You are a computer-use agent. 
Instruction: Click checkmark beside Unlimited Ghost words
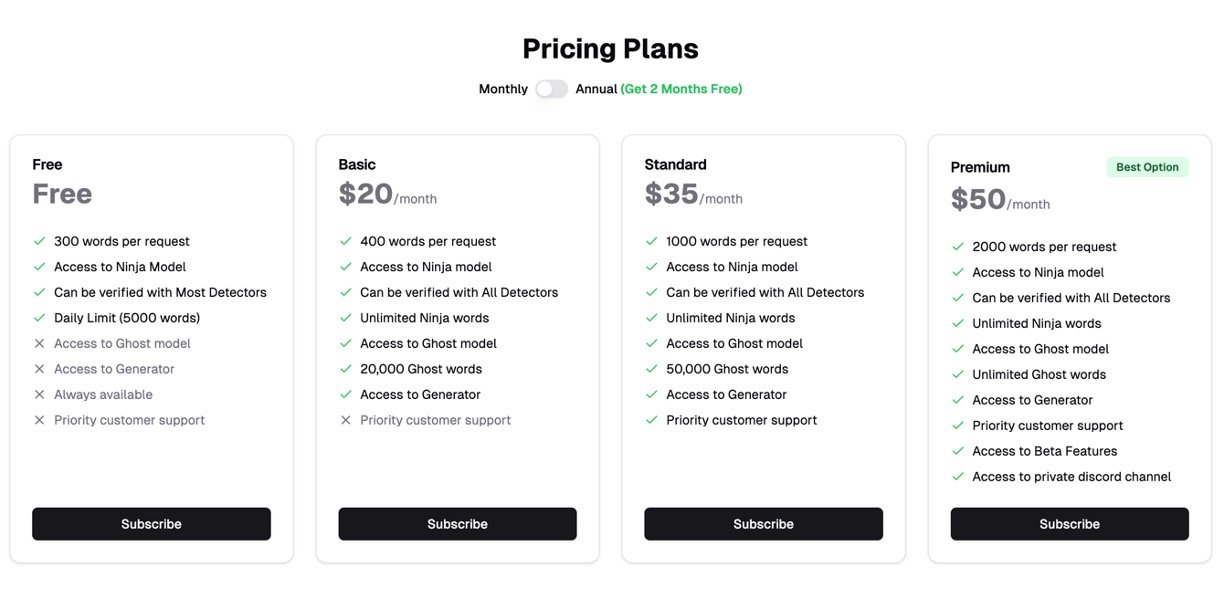958,375
